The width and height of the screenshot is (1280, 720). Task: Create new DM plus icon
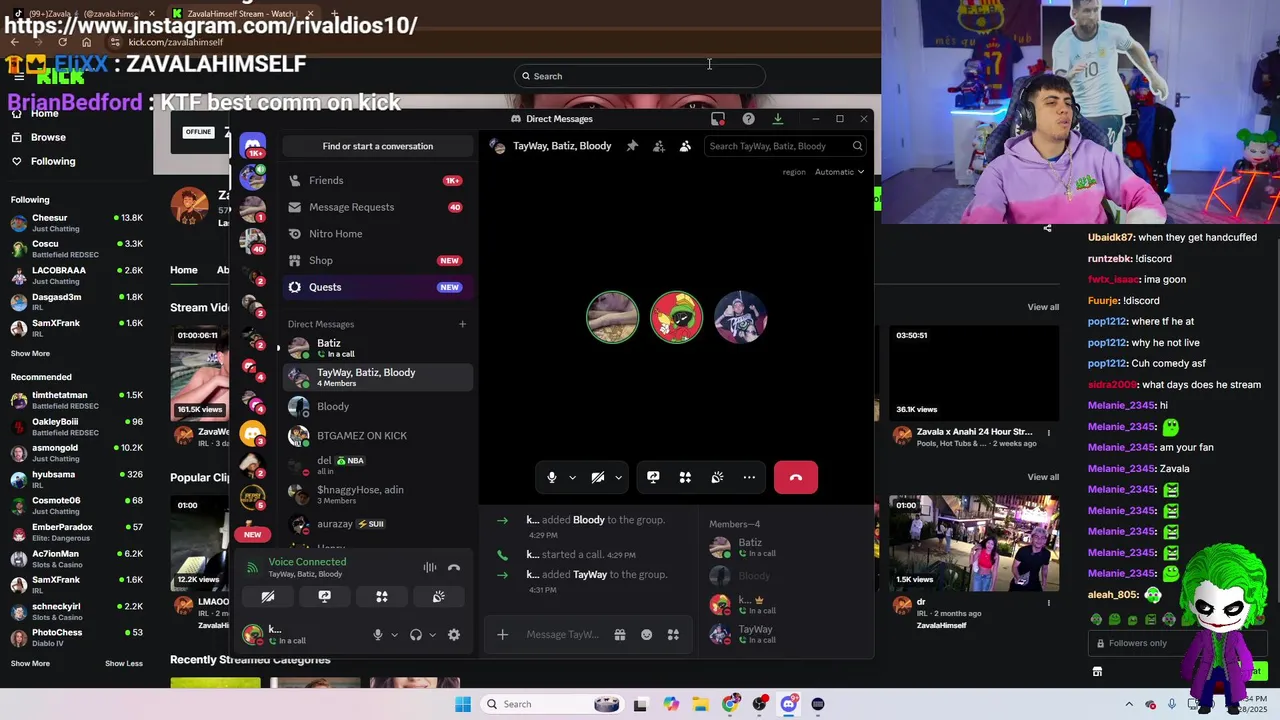462,324
